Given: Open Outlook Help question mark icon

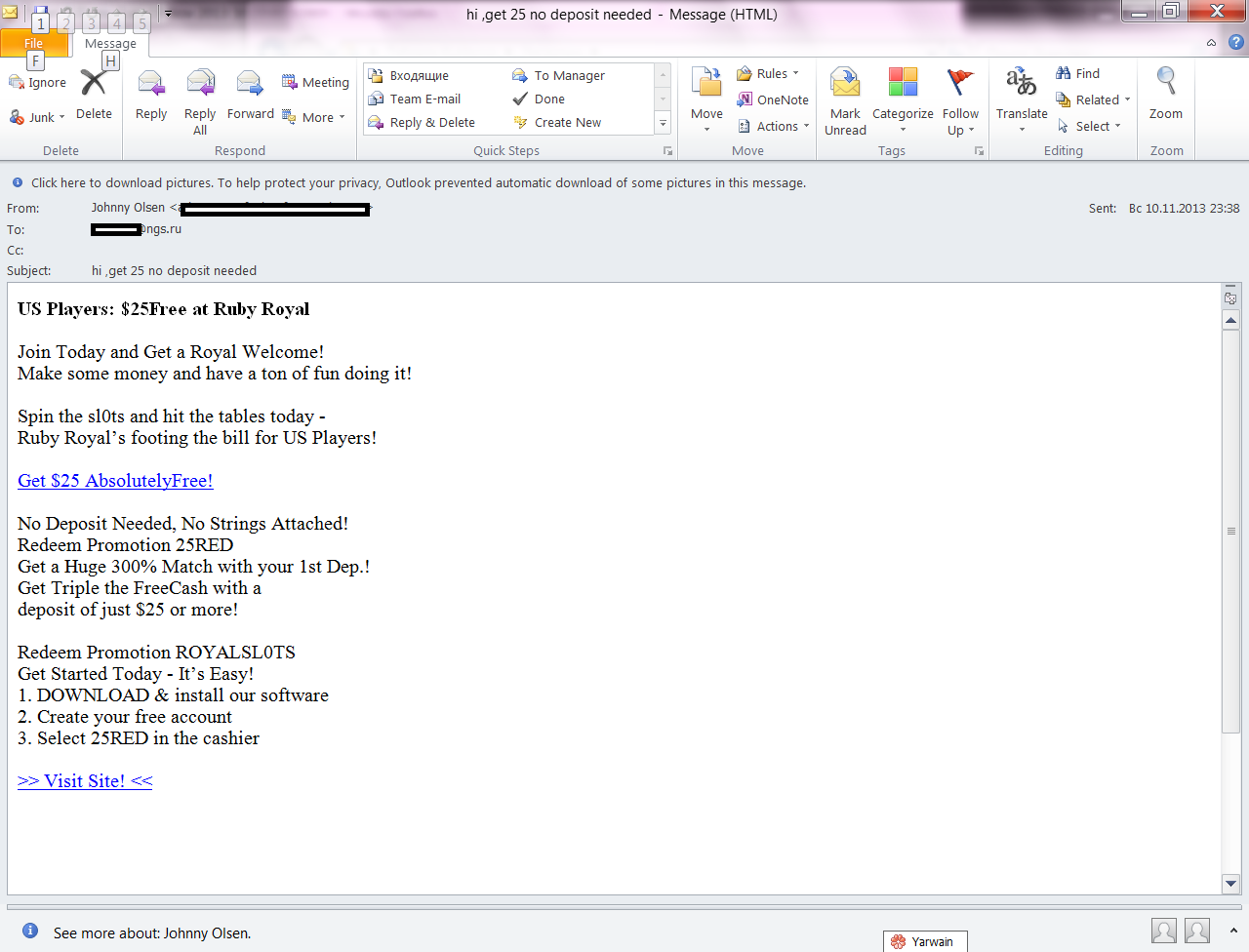Looking at the screenshot, I should (x=1235, y=43).
